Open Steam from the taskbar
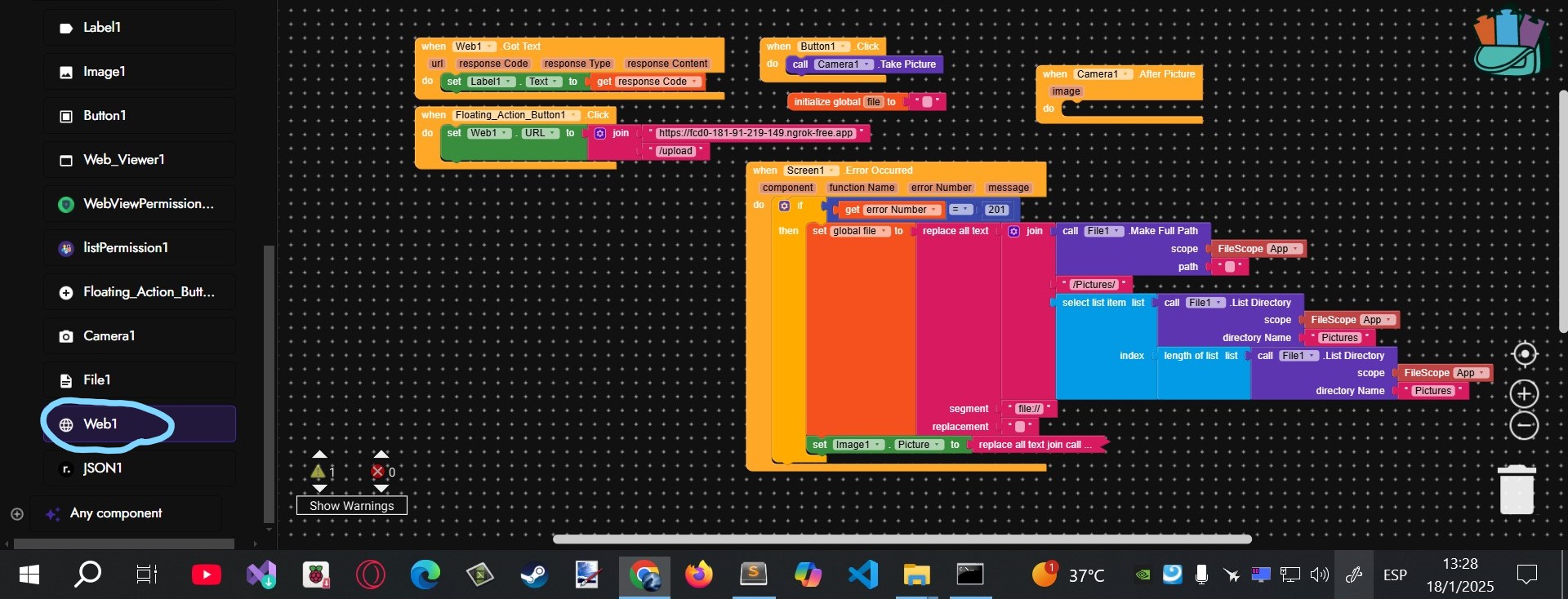This screenshot has width=1568, height=599. [x=534, y=576]
